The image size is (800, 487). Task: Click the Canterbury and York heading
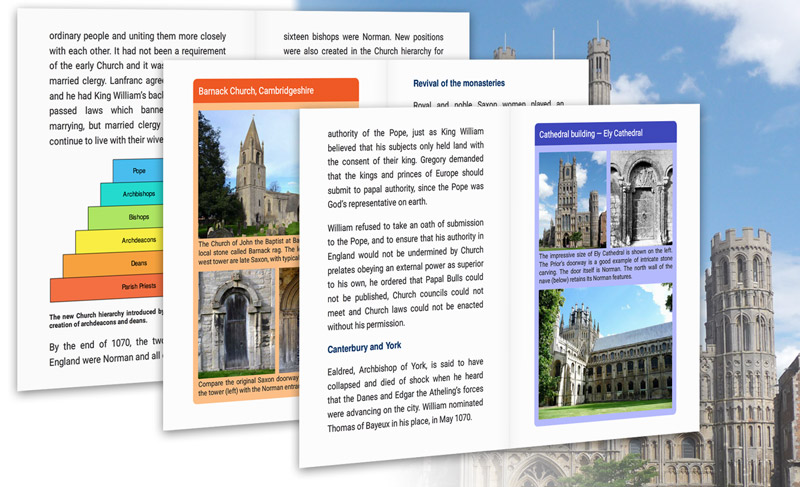coord(364,347)
